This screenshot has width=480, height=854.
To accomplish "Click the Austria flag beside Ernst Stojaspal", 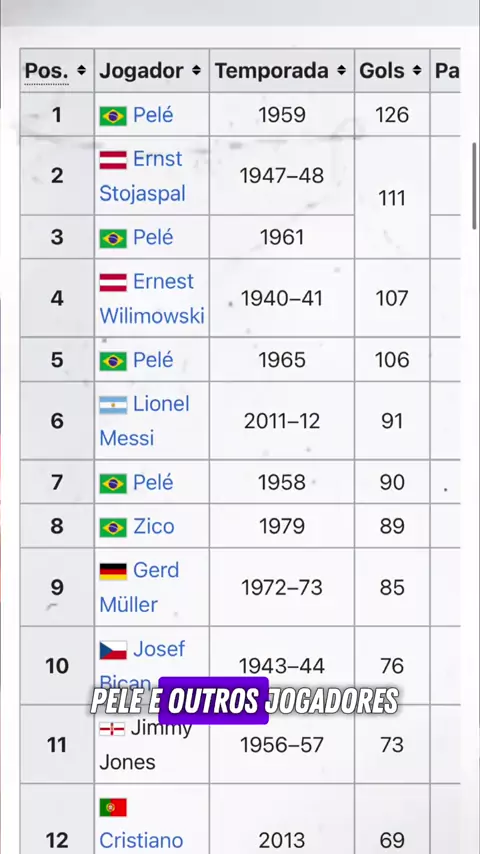I will (x=113, y=160).
